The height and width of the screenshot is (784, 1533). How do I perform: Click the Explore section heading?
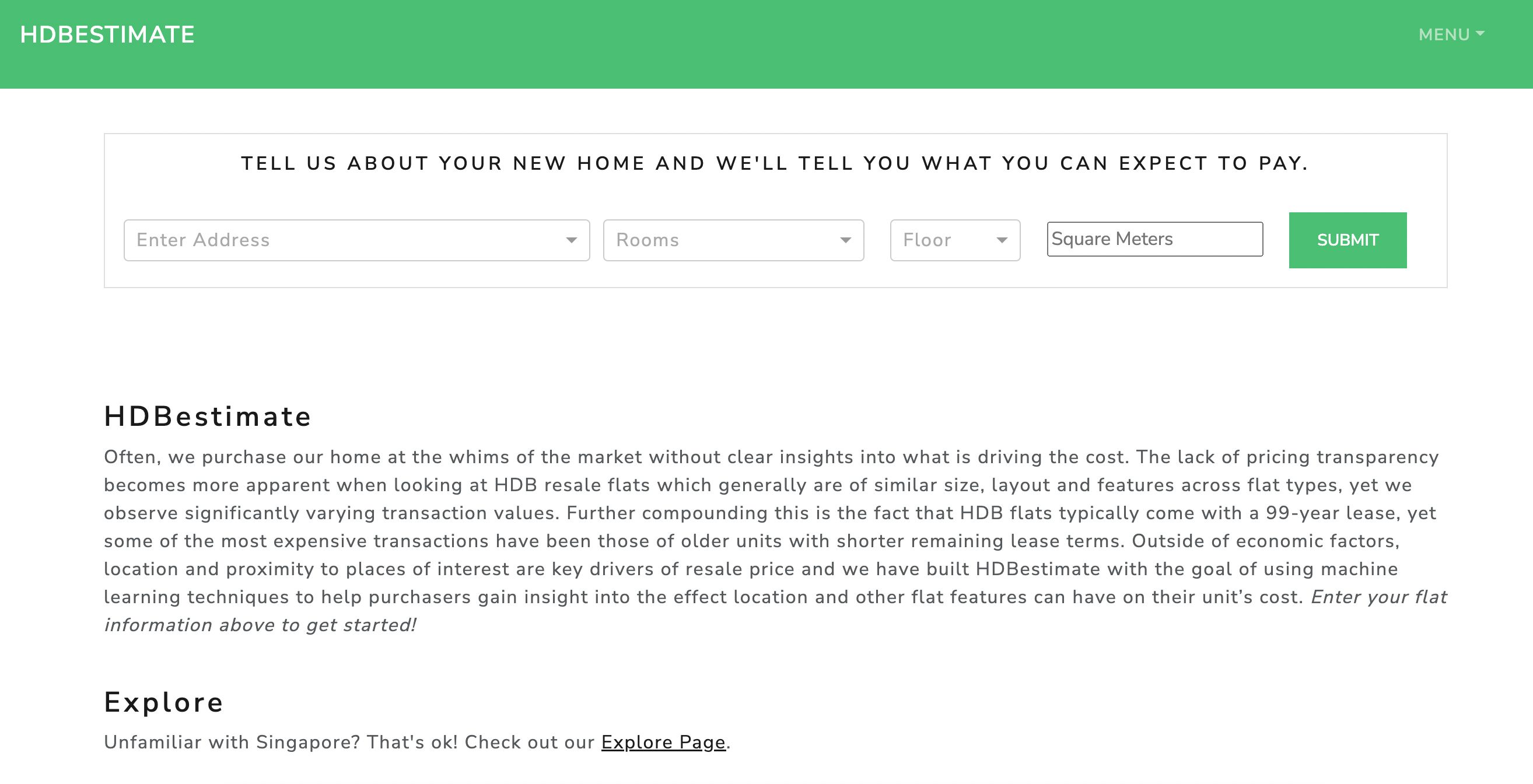click(164, 702)
